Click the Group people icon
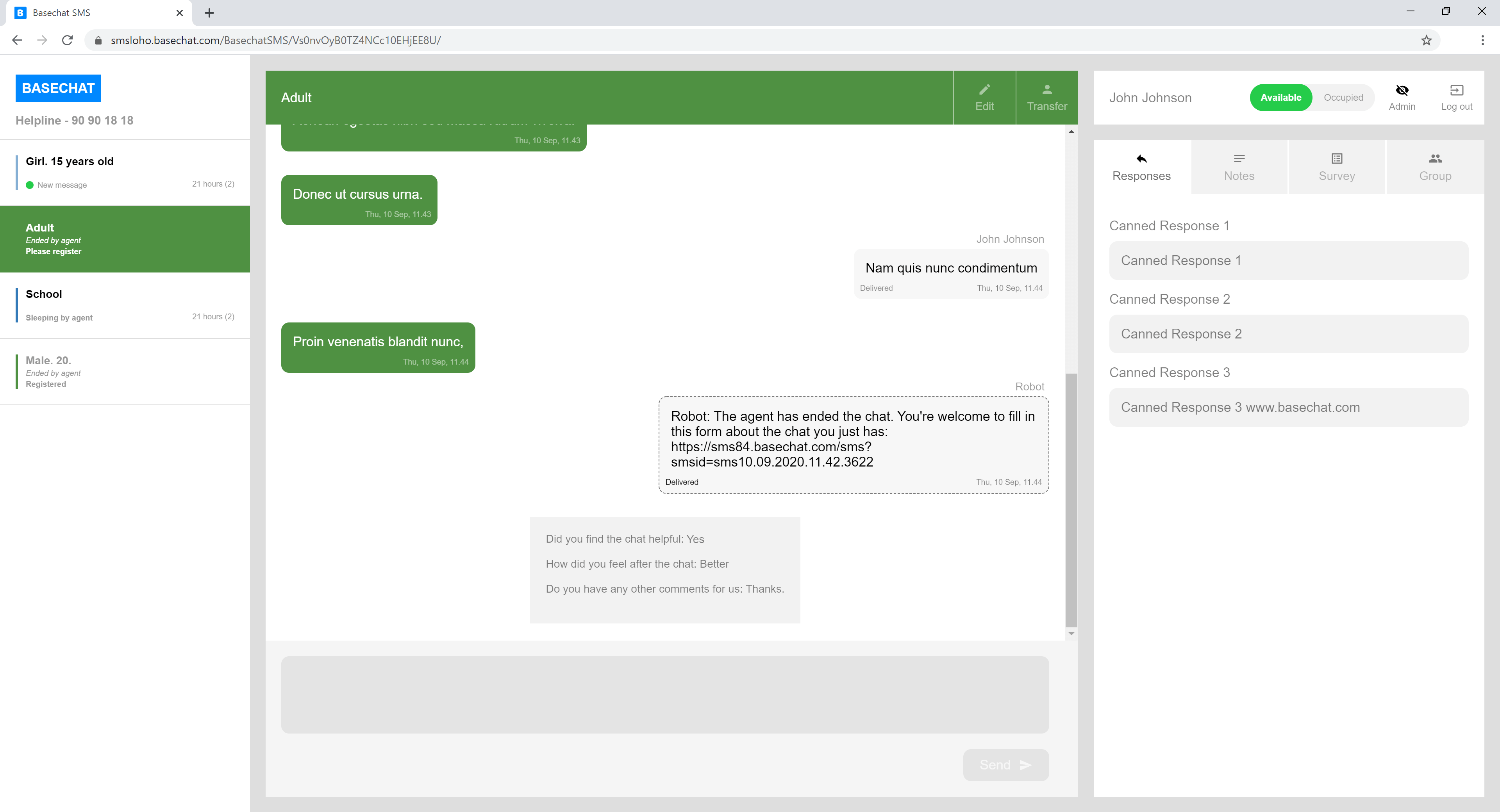 click(1435, 158)
